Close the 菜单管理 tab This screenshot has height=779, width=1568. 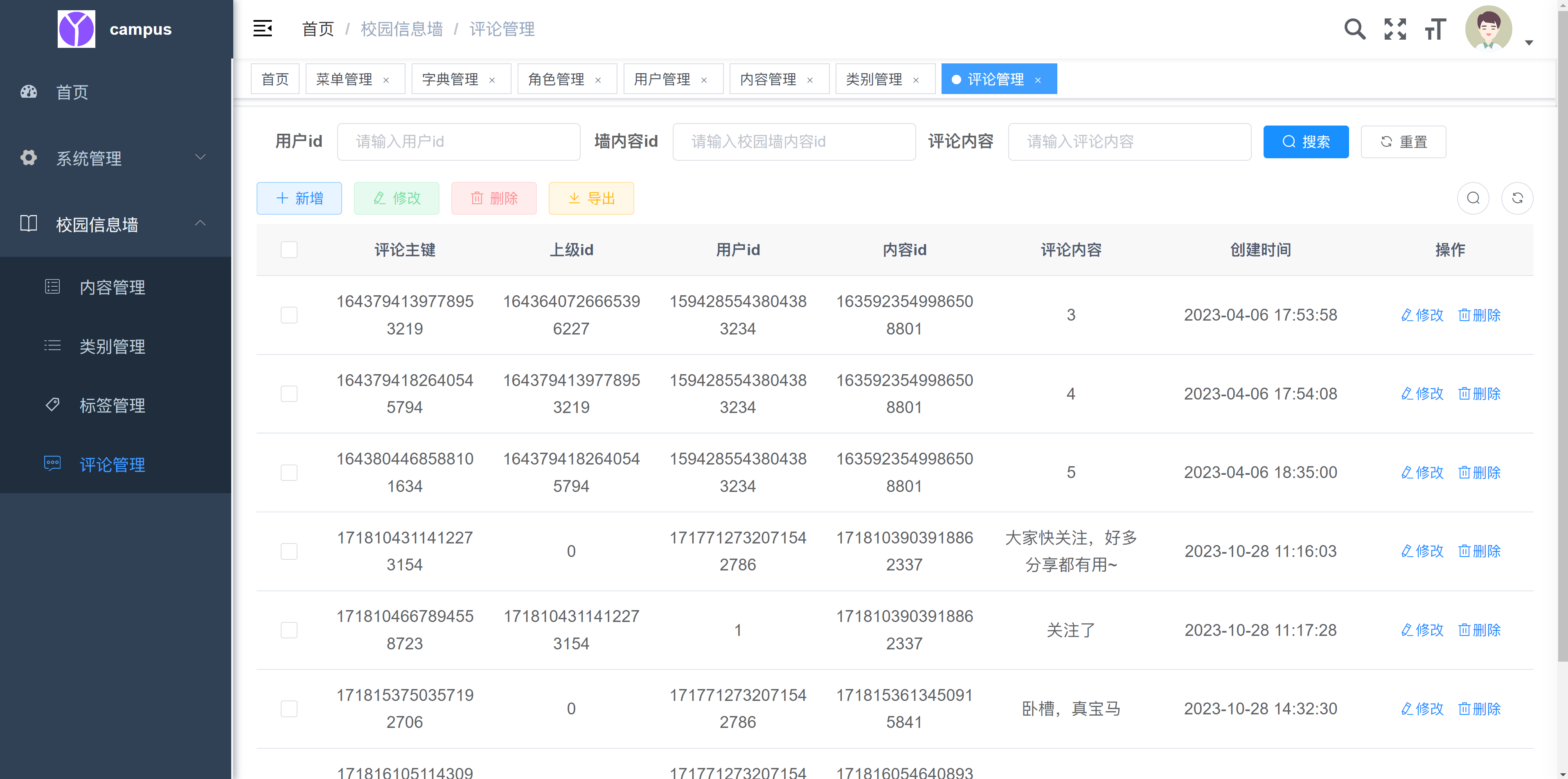coord(386,80)
